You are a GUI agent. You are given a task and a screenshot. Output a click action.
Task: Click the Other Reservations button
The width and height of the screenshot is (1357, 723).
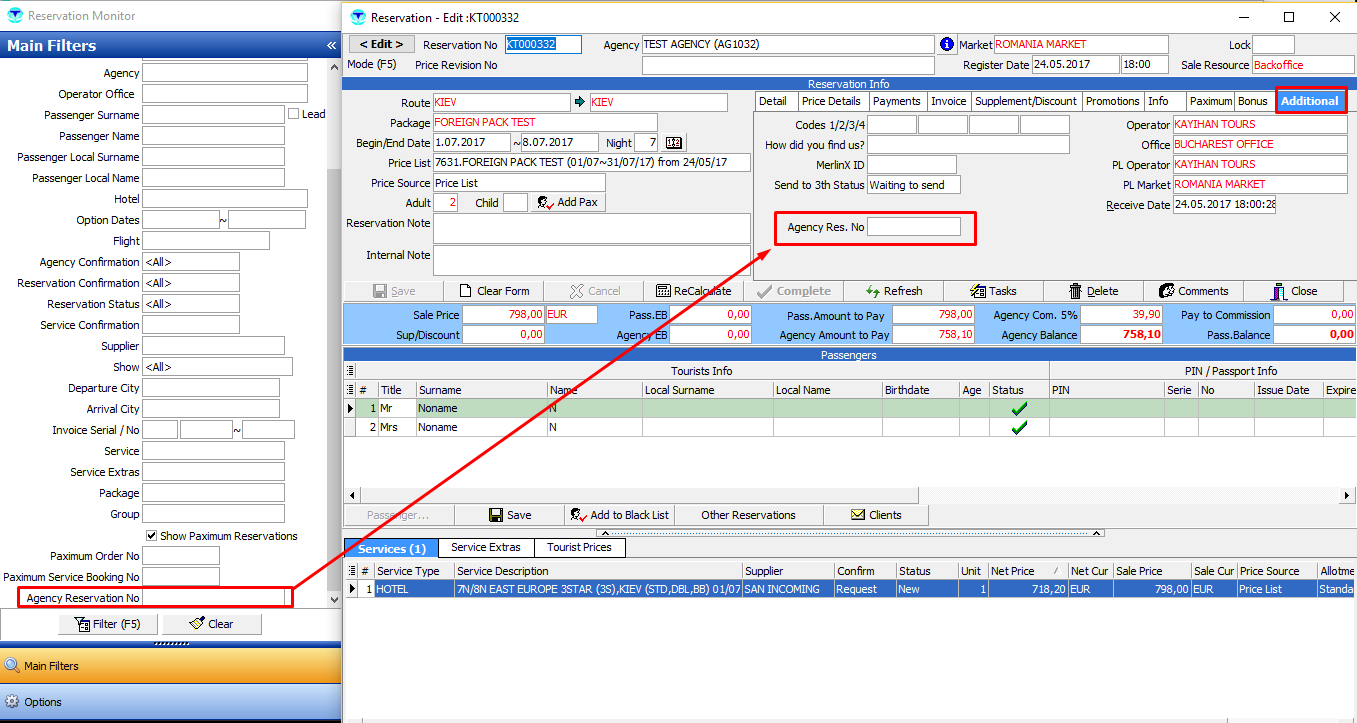[748, 515]
